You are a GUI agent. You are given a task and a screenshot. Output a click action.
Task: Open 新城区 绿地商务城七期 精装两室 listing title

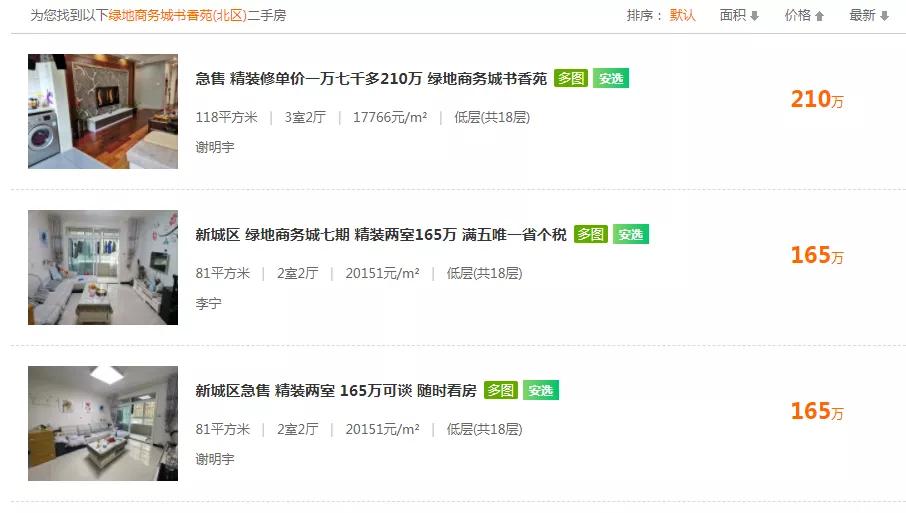pyautogui.click(x=381, y=235)
